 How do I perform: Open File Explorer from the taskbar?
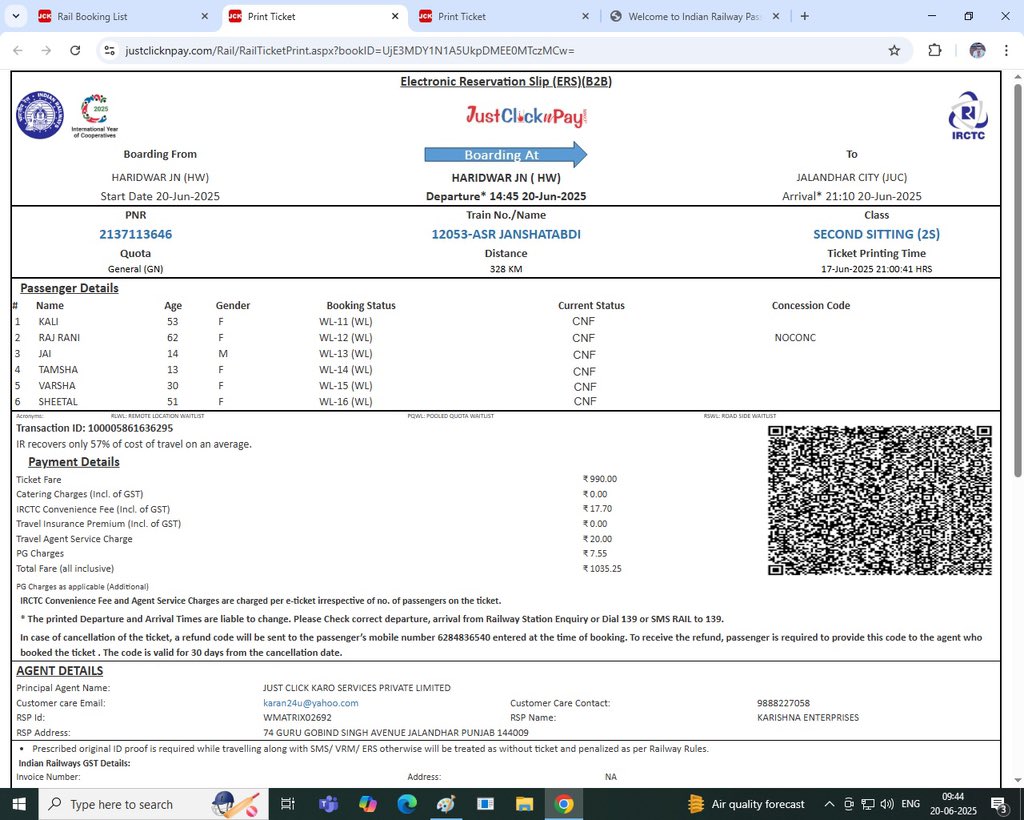(x=524, y=804)
